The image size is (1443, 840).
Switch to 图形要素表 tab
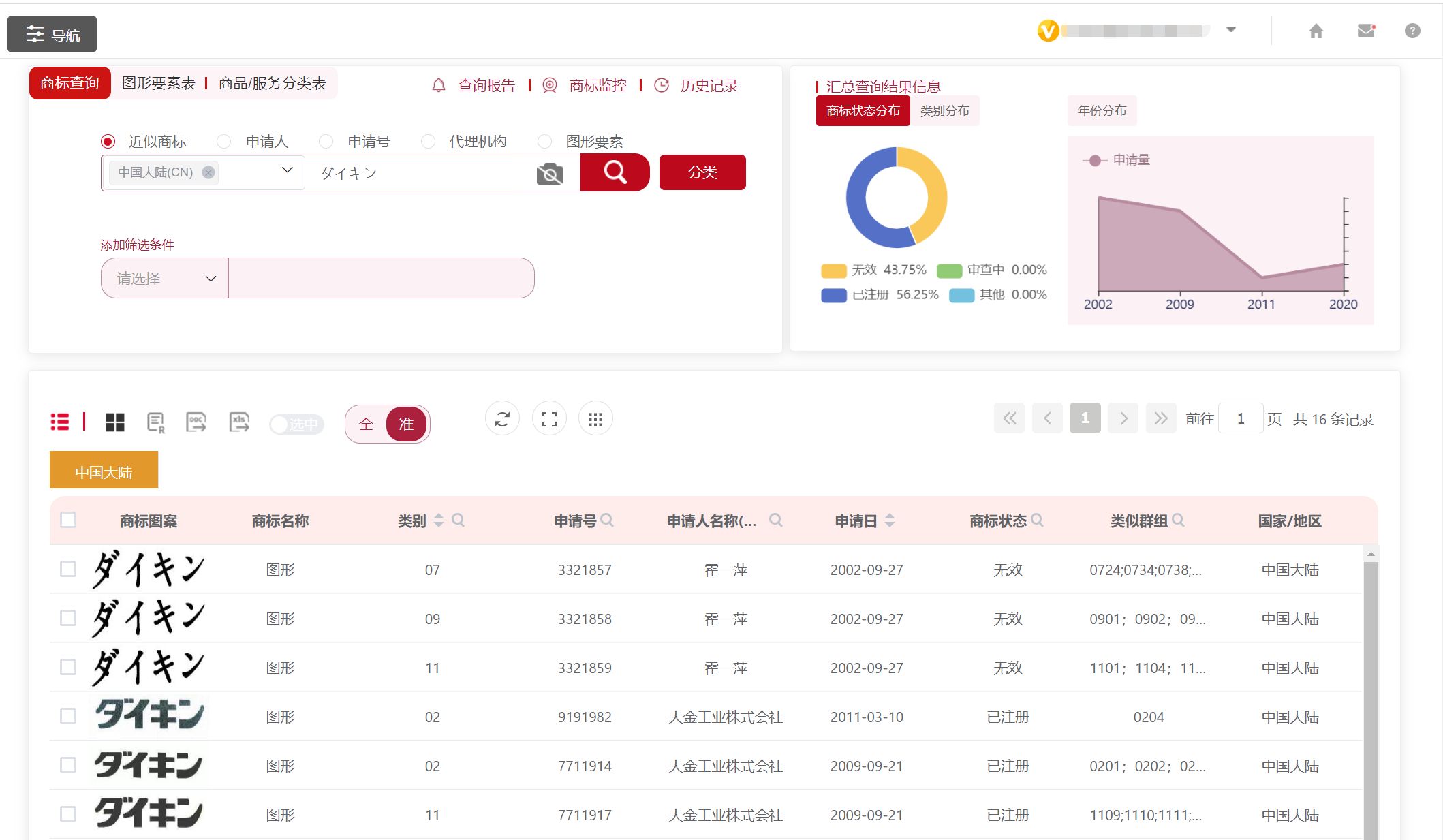coord(159,83)
